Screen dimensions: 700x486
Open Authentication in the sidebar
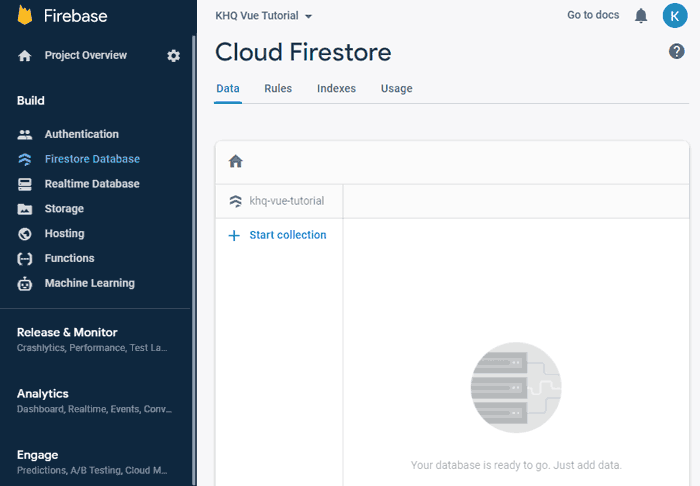pos(82,134)
